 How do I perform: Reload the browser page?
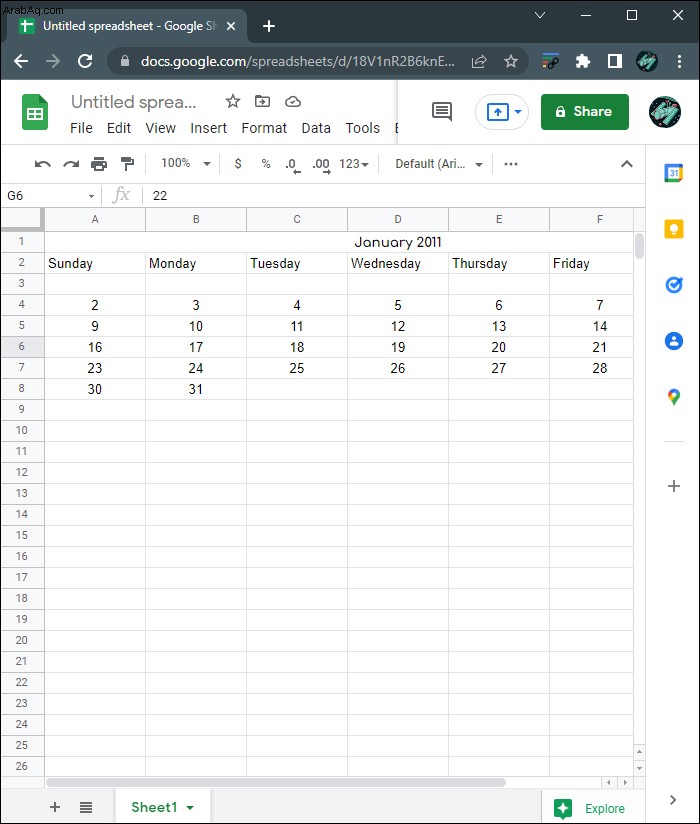pyautogui.click(x=85, y=61)
